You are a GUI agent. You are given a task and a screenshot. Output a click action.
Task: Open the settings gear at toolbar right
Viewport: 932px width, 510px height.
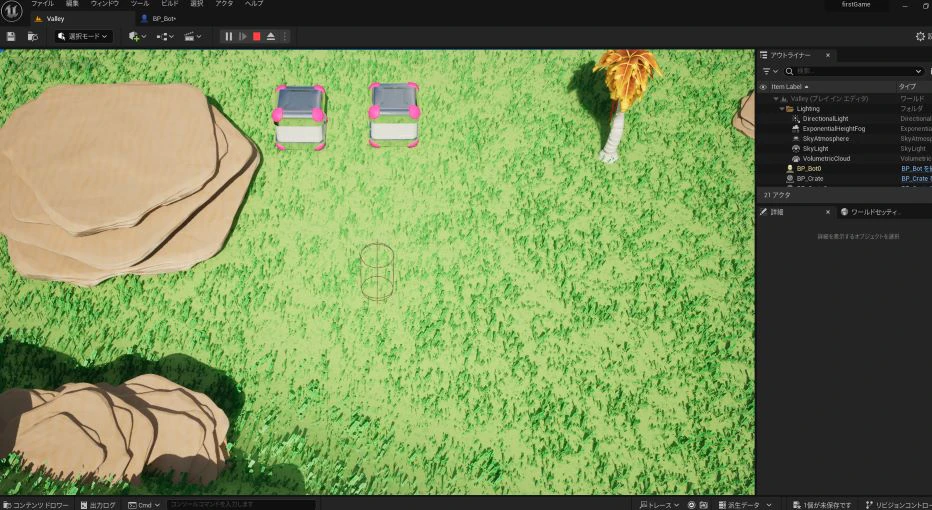click(920, 37)
